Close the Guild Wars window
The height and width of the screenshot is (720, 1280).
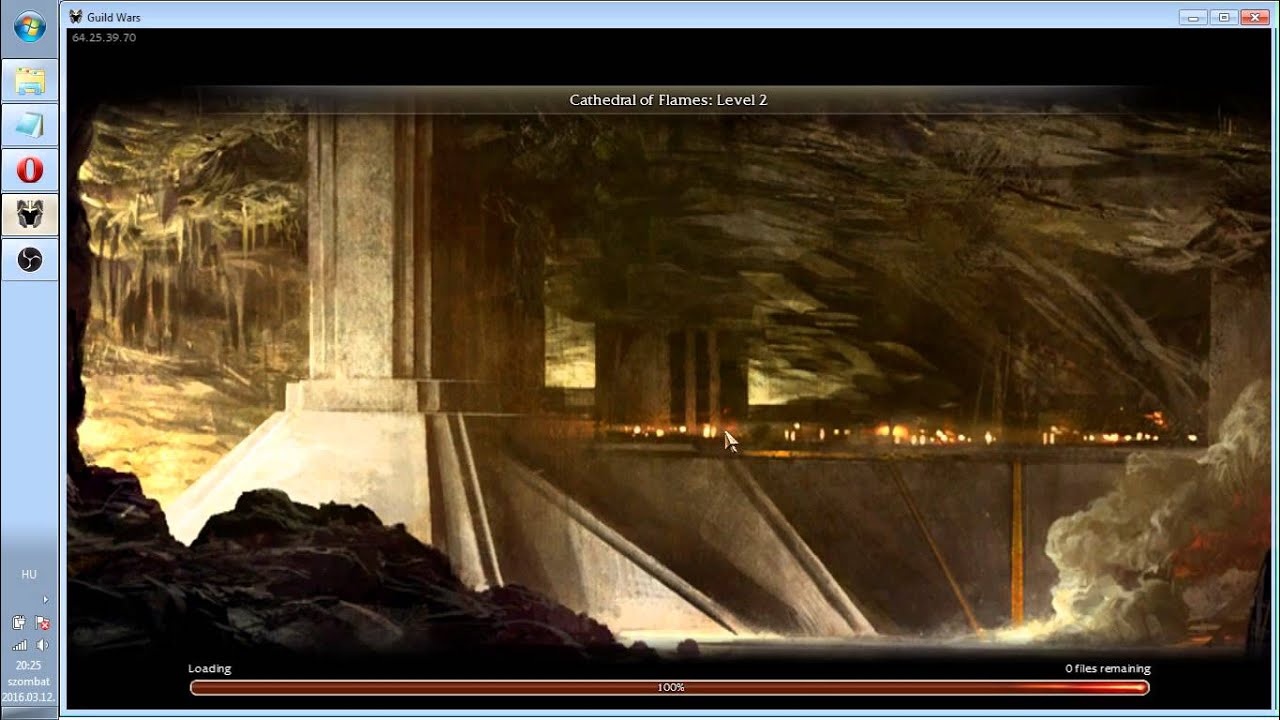1254,17
